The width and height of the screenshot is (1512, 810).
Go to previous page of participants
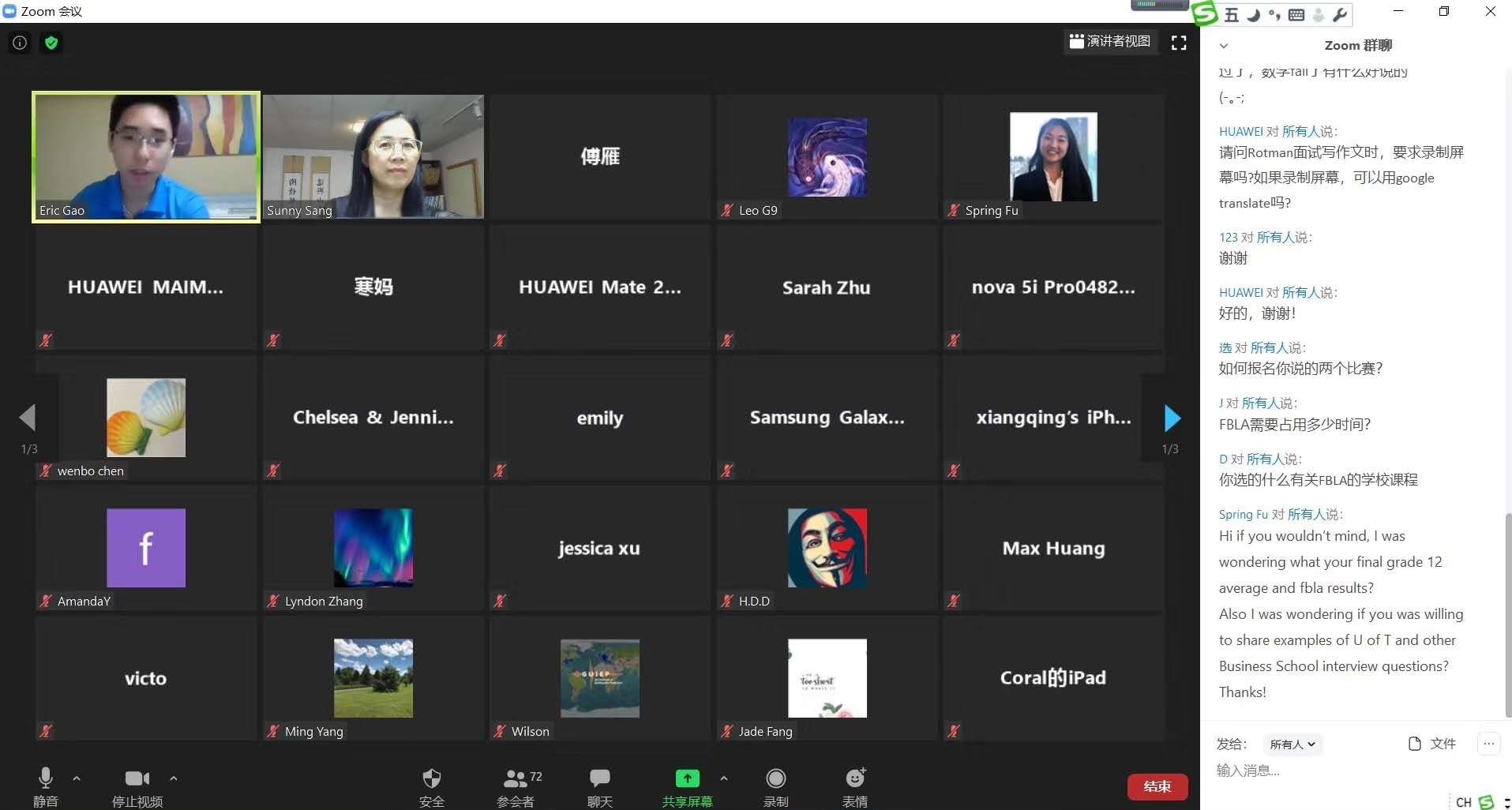(28, 417)
